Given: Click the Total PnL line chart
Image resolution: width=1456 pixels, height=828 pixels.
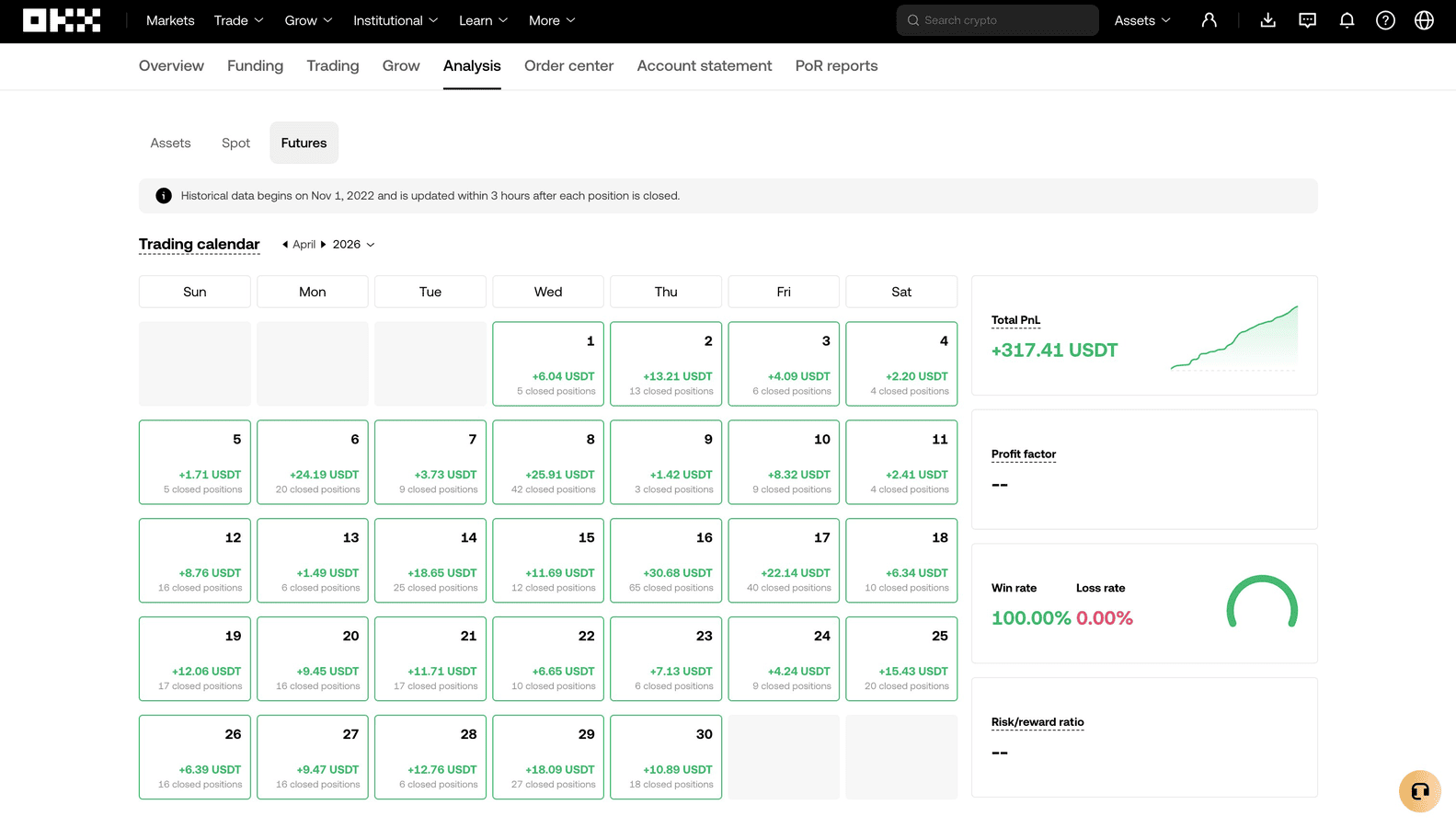Looking at the screenshot, I should click(1234, 338).
